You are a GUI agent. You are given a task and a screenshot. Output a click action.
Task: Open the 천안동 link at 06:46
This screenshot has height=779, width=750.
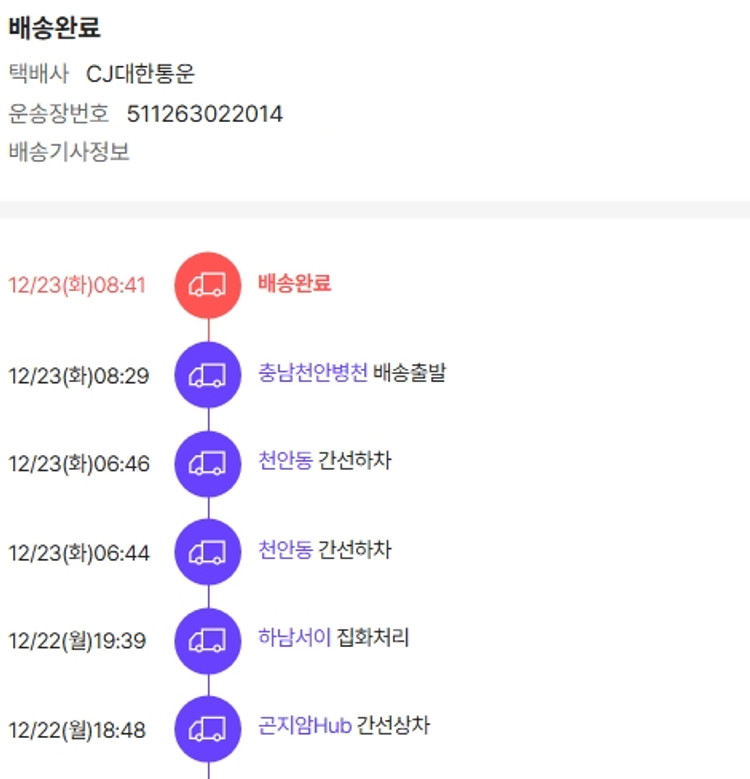click(285, 462)
